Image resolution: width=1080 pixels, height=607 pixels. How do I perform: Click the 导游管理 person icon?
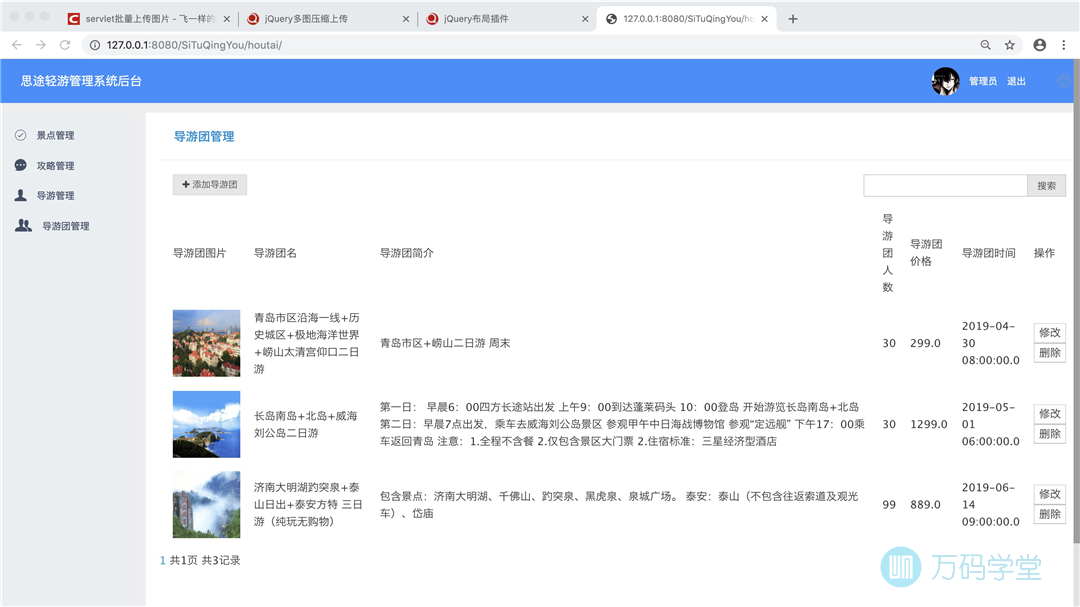pyautogui.click(x=21, y=195)
